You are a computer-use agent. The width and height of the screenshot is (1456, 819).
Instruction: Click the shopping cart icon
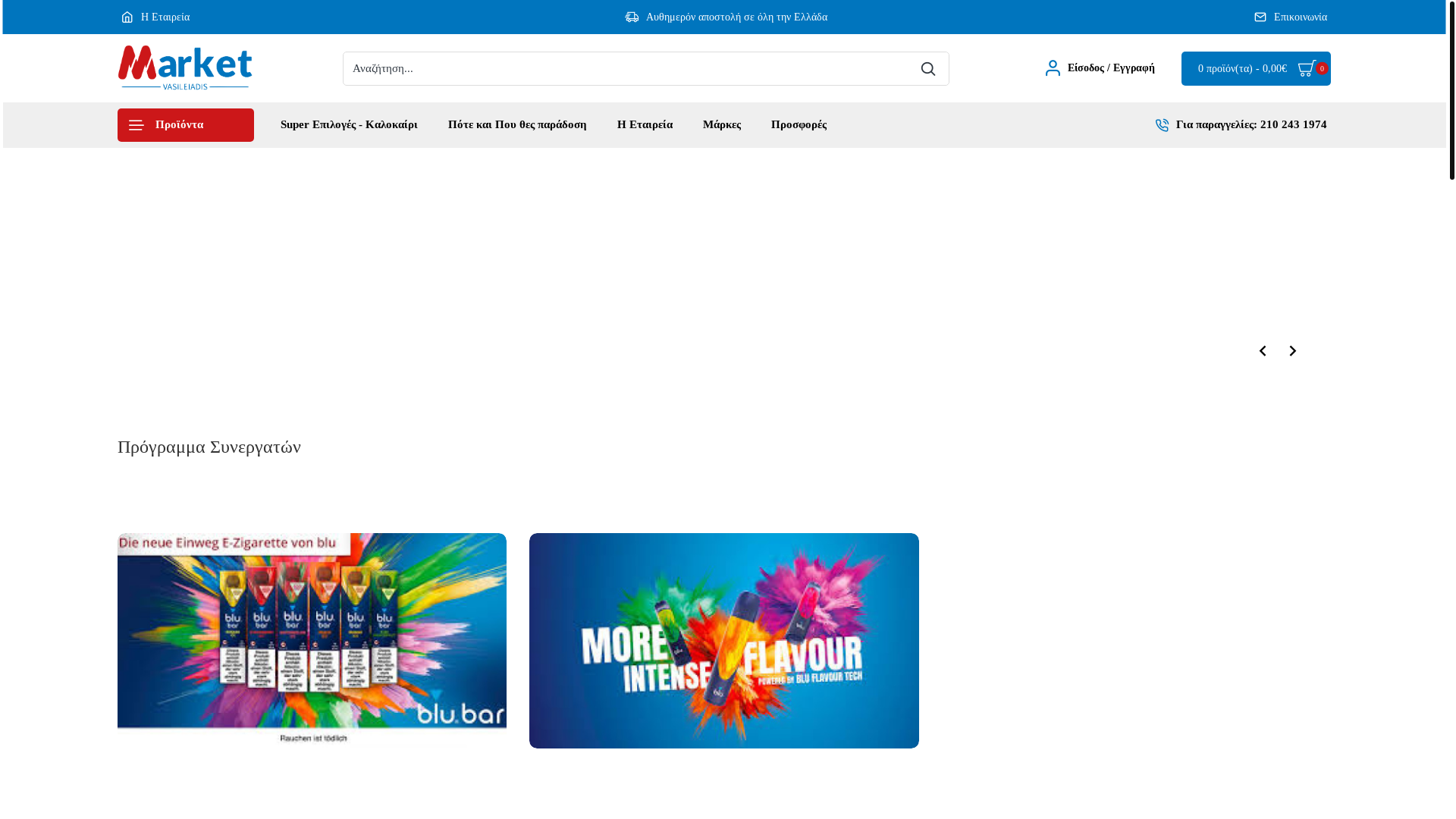(x=1307, y=69)
